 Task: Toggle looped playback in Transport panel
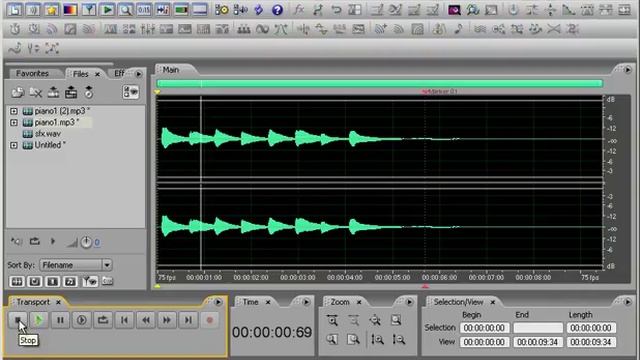click(x=102, y=320)
